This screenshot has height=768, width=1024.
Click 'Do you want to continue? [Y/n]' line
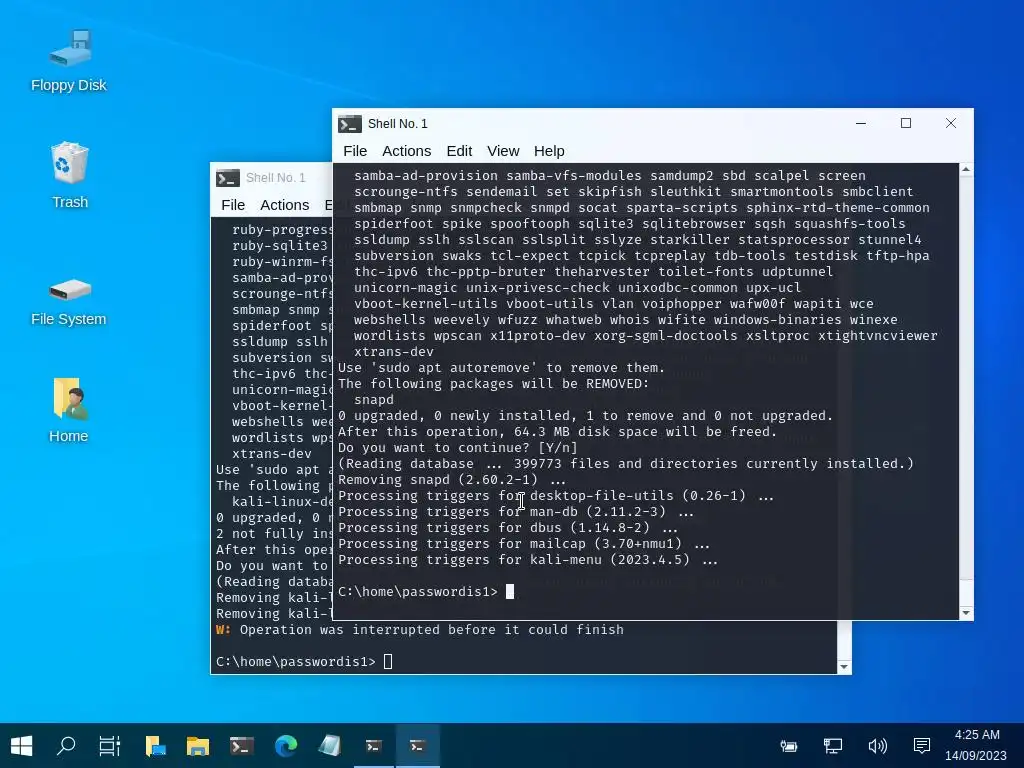click(x=458, y=448)
